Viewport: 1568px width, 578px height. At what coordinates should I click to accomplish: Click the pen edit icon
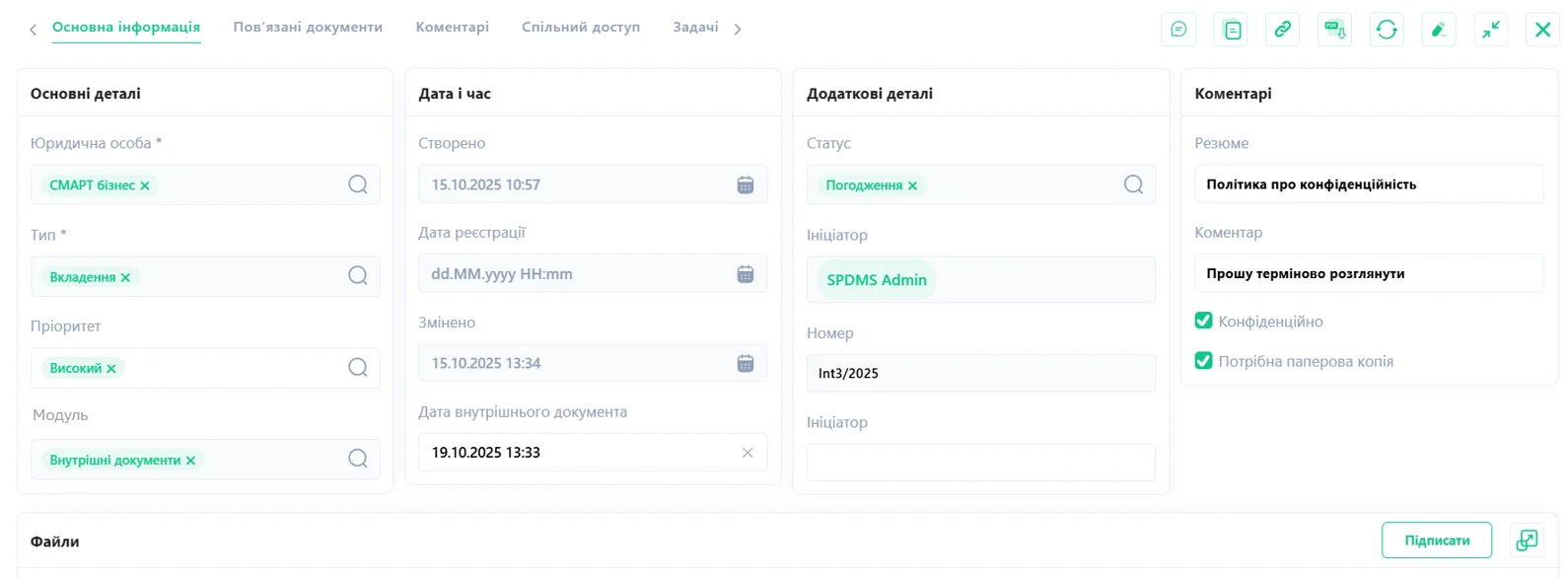(1439, 30)
